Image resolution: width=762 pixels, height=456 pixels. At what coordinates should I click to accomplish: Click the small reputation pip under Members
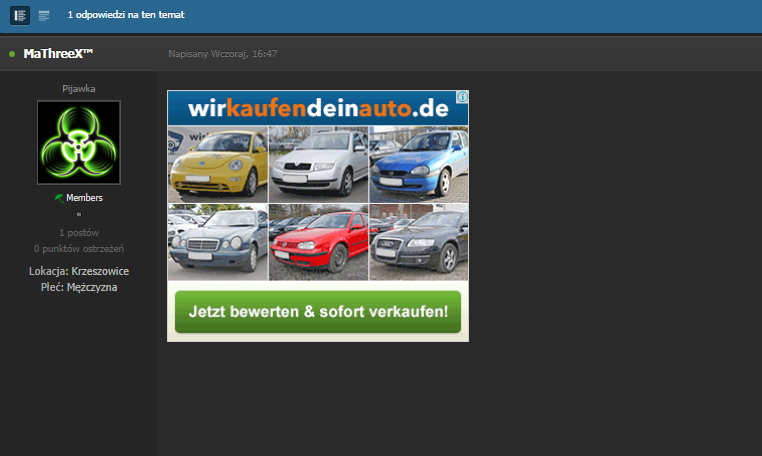click(79, 214)
